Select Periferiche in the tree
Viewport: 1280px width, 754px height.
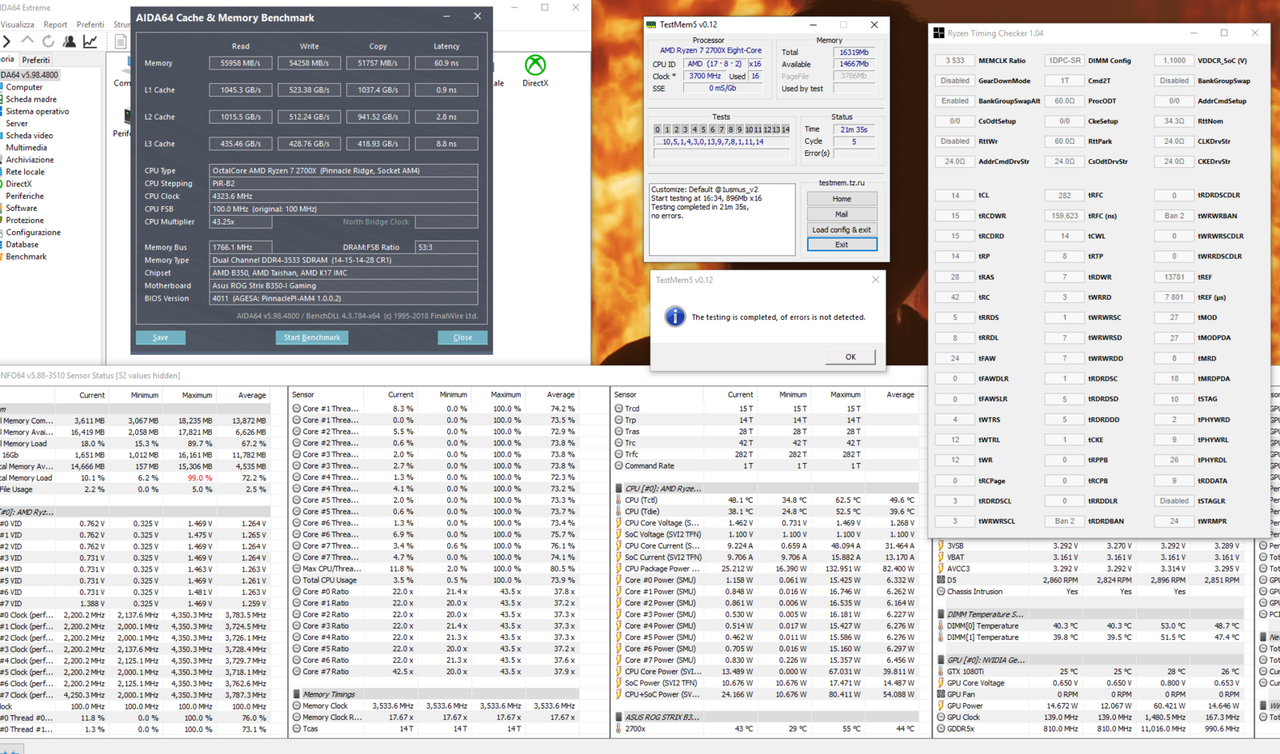click(25, 196)
